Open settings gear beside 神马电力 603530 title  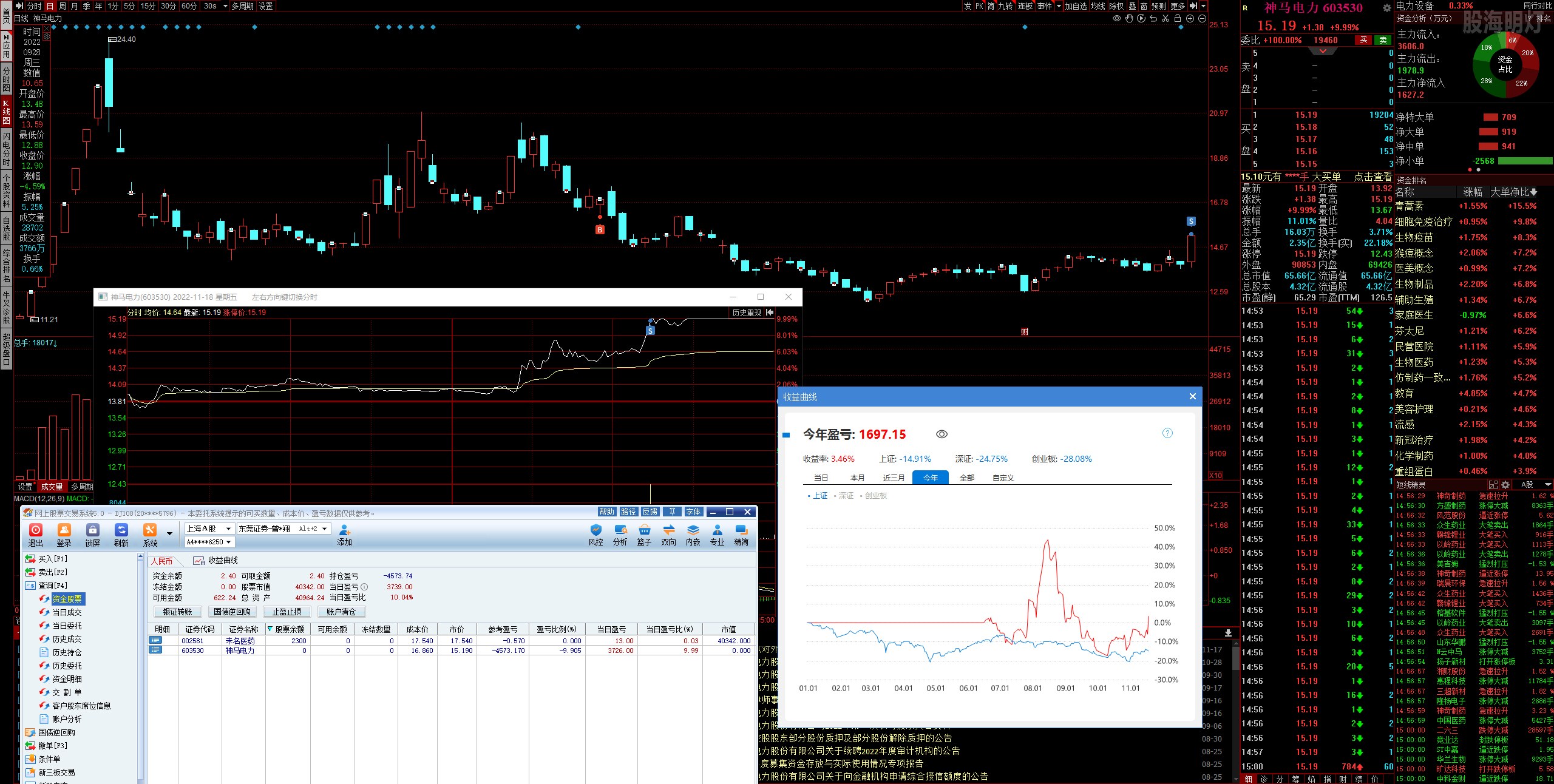tap(1386, 8)
